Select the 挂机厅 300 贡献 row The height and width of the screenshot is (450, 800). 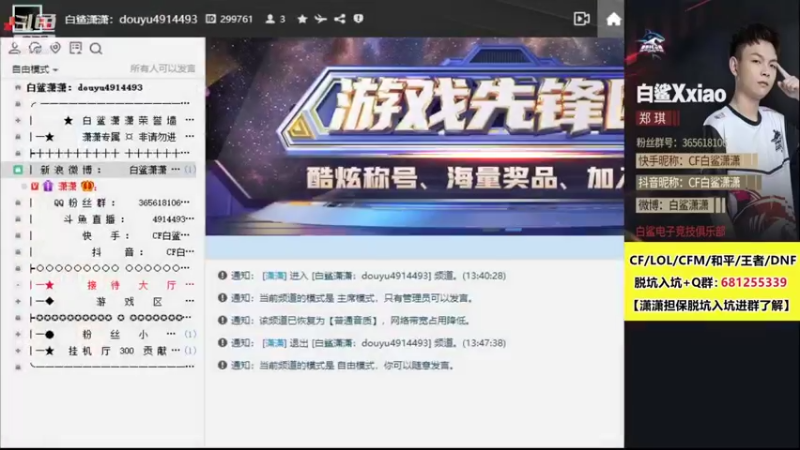[x=105, y=351]
